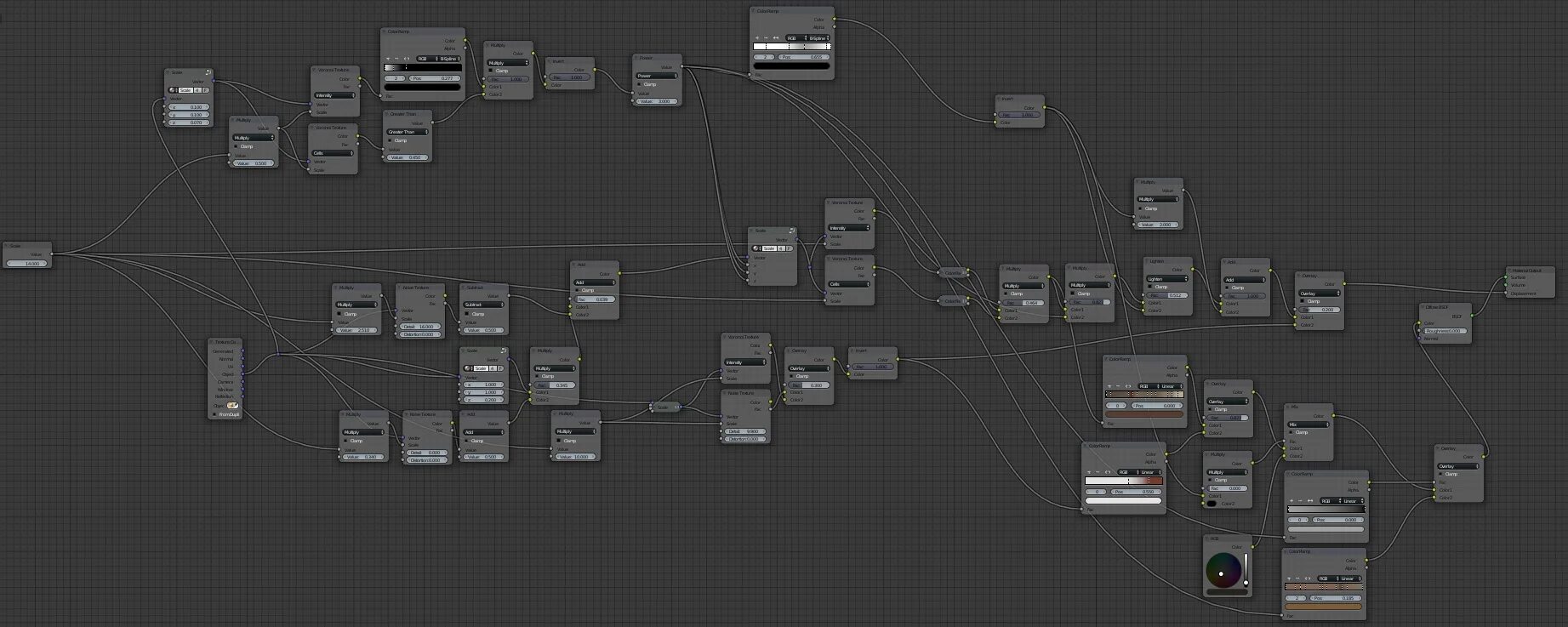This screenshot has width=1568, height=627.
Task: Open the Lighten blend type dropdown
Action: 1167,279
